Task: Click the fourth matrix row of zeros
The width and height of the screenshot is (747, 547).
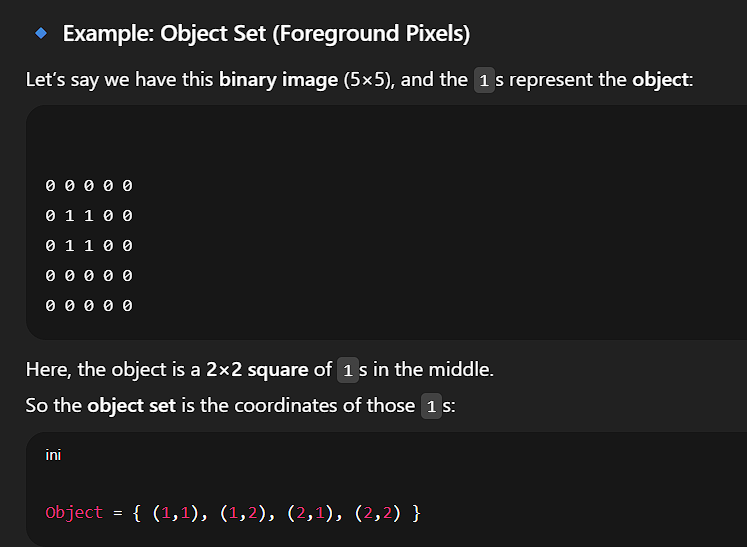Action: pyautogui.click(x=89, y=275)
